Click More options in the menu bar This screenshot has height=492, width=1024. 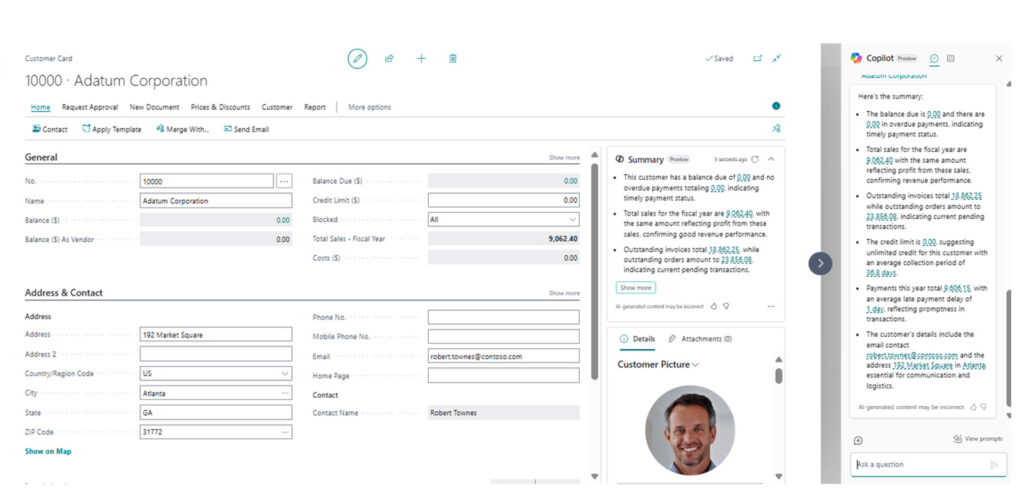pos(370,107)
